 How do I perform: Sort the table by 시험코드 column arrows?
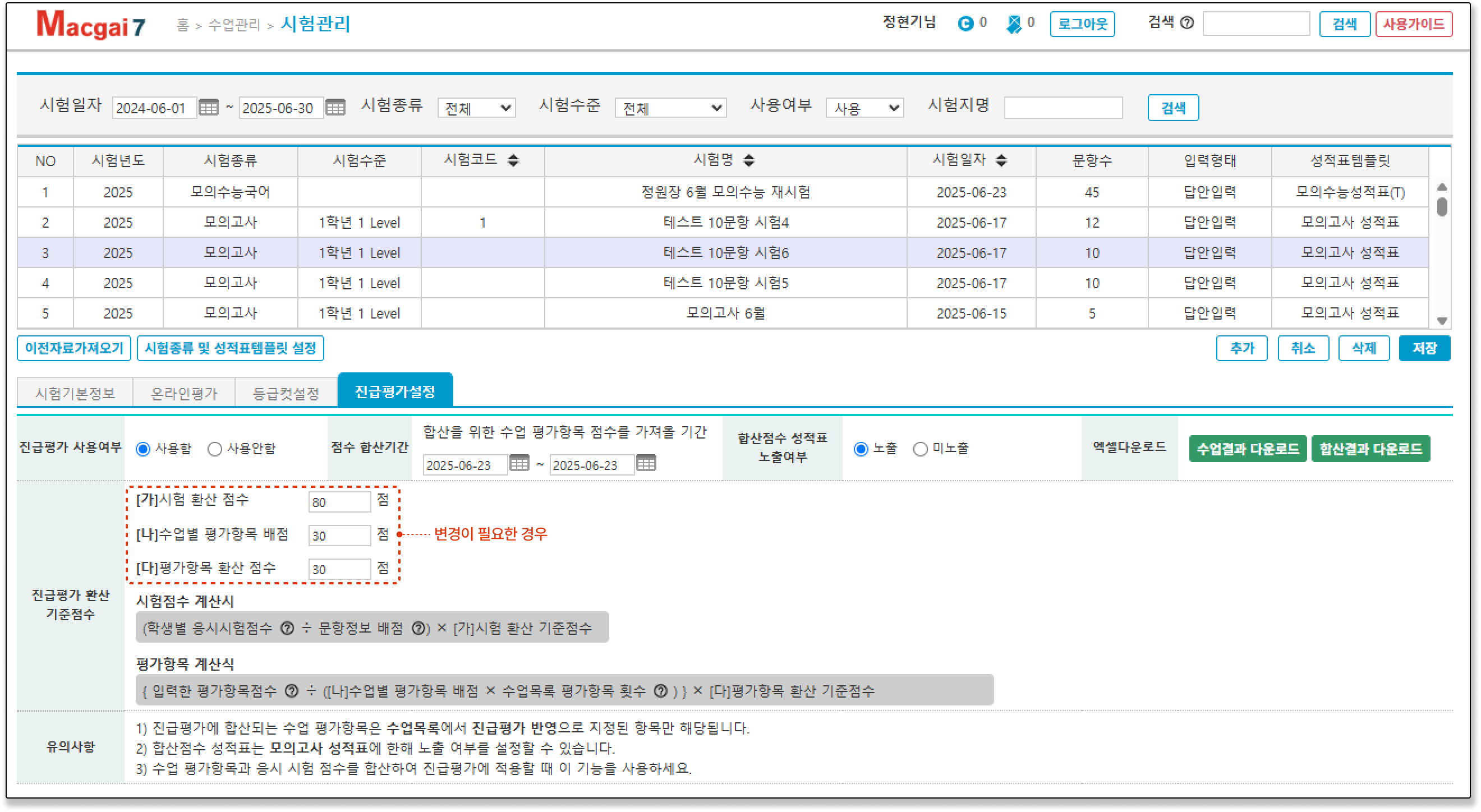coord(513,160)
